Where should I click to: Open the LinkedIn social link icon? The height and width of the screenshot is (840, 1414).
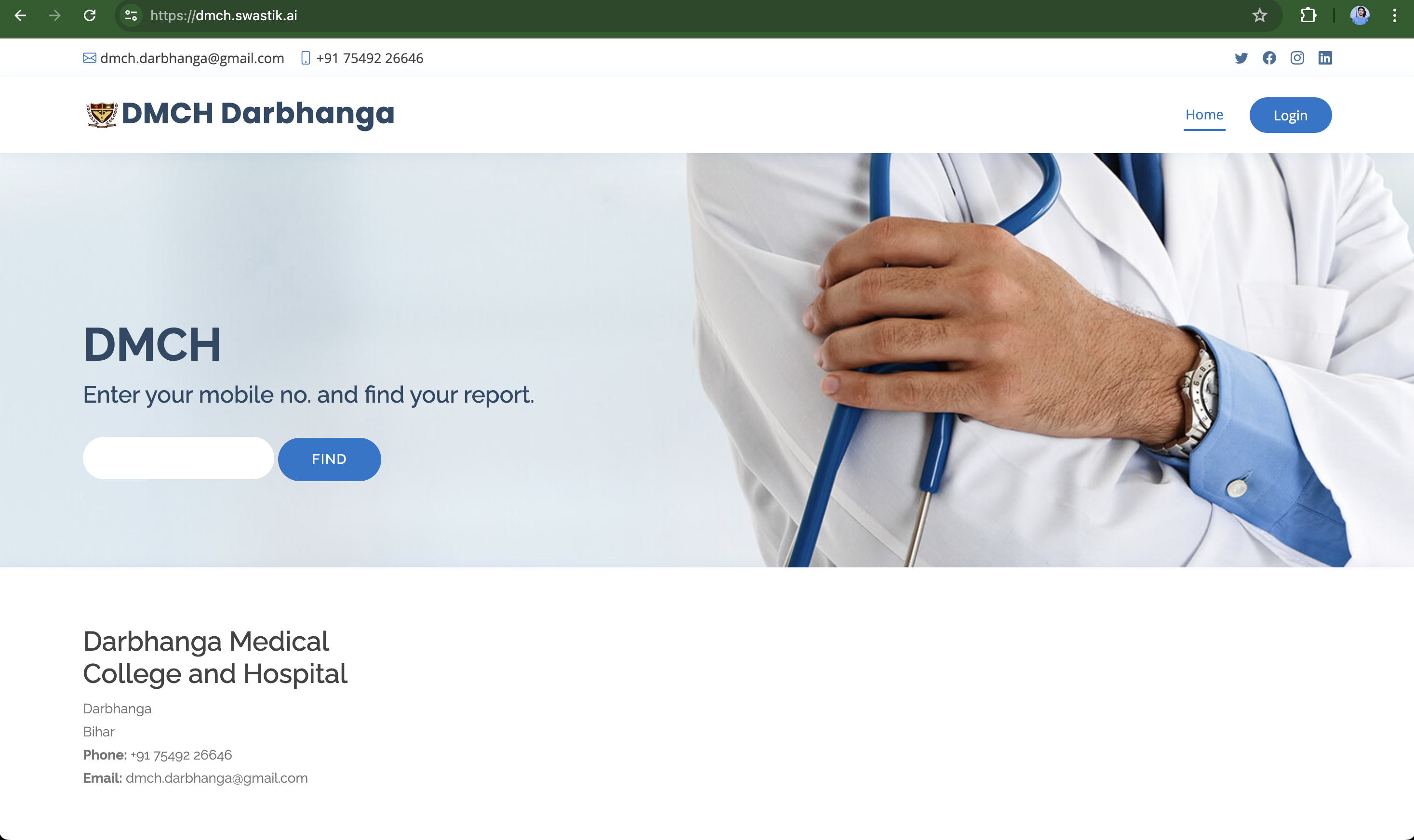1325,58
